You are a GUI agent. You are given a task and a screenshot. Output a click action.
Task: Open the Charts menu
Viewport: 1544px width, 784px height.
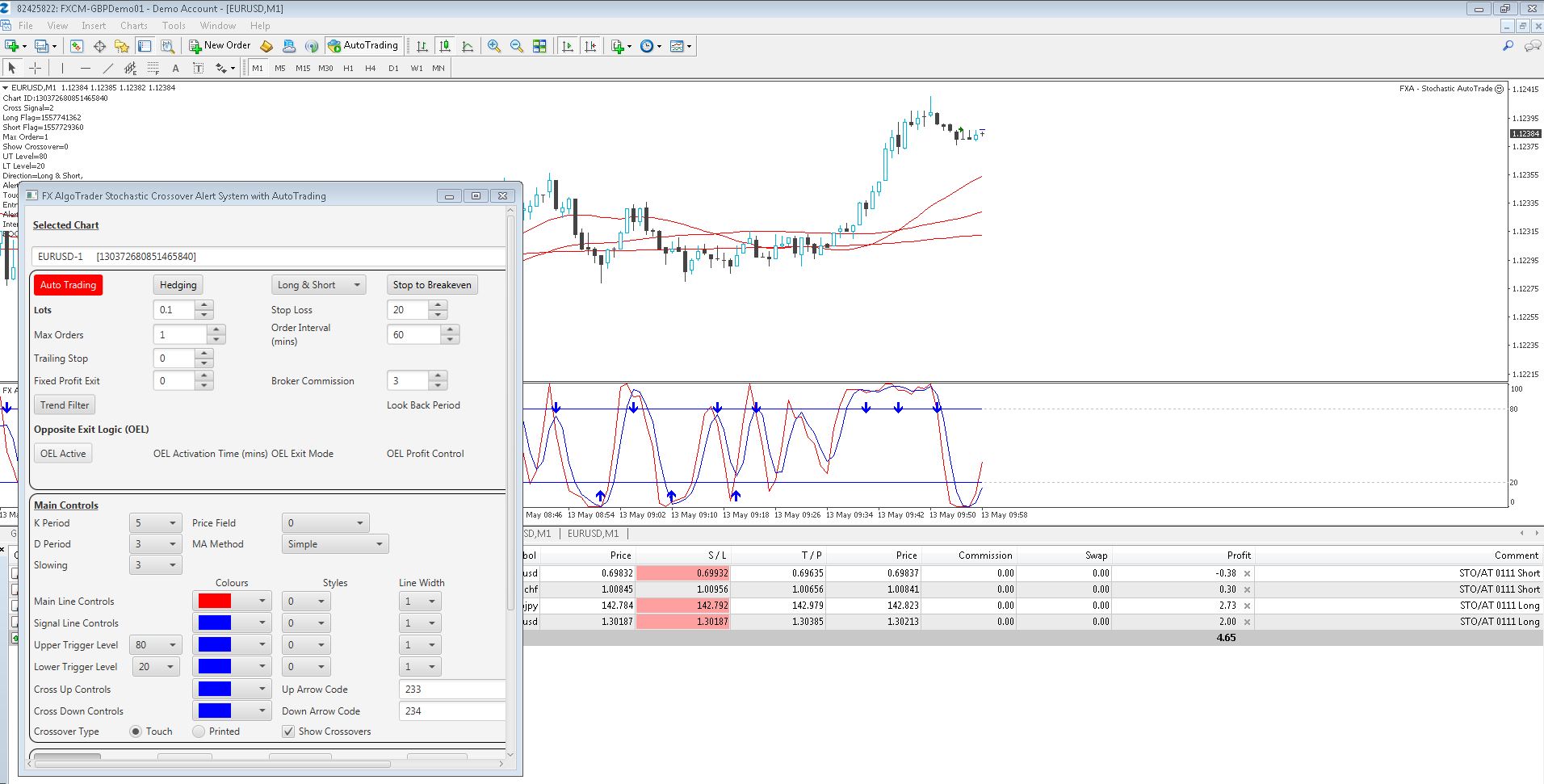tap(134, 25)
